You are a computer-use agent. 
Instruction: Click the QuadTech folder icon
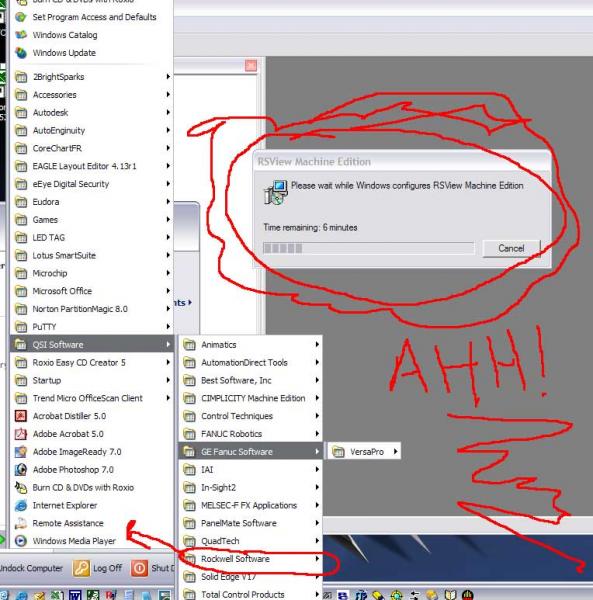pyautogui.click(x=189, y=541)
